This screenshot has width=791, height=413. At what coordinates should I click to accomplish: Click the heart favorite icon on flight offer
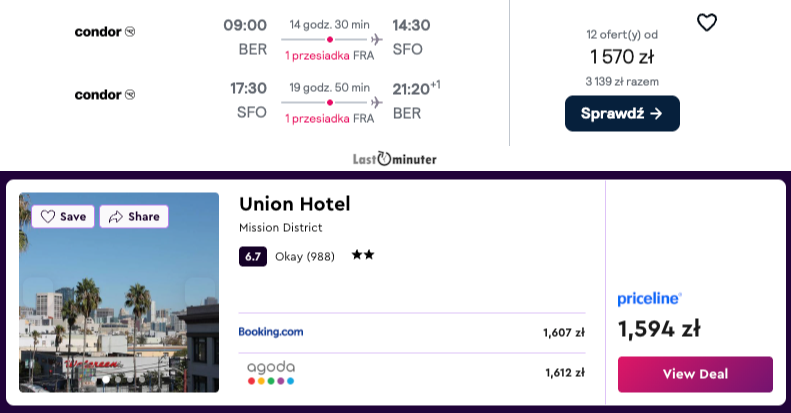[706, 23]
